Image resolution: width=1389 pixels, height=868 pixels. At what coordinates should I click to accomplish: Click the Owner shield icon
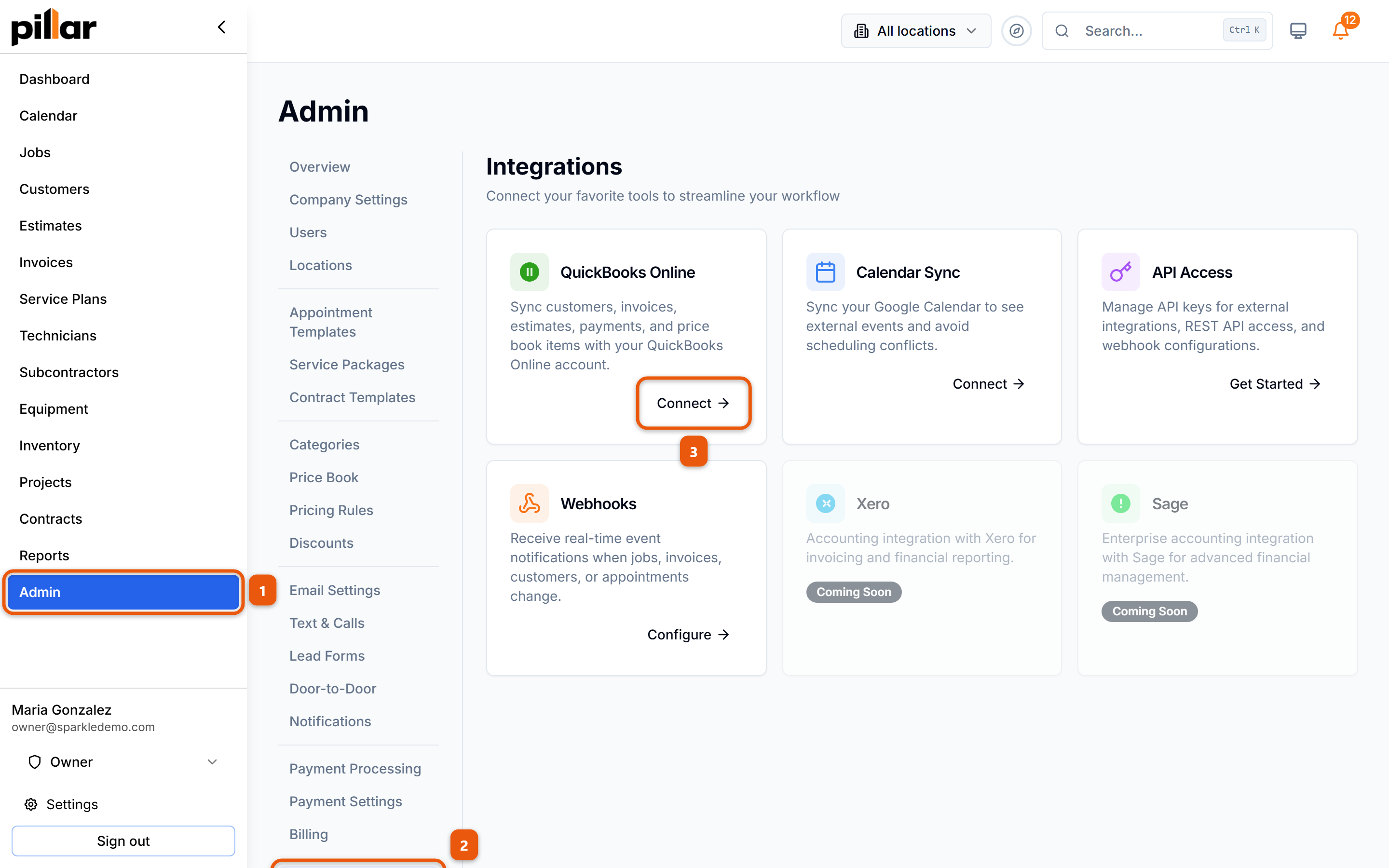click(x=34, y=762)
